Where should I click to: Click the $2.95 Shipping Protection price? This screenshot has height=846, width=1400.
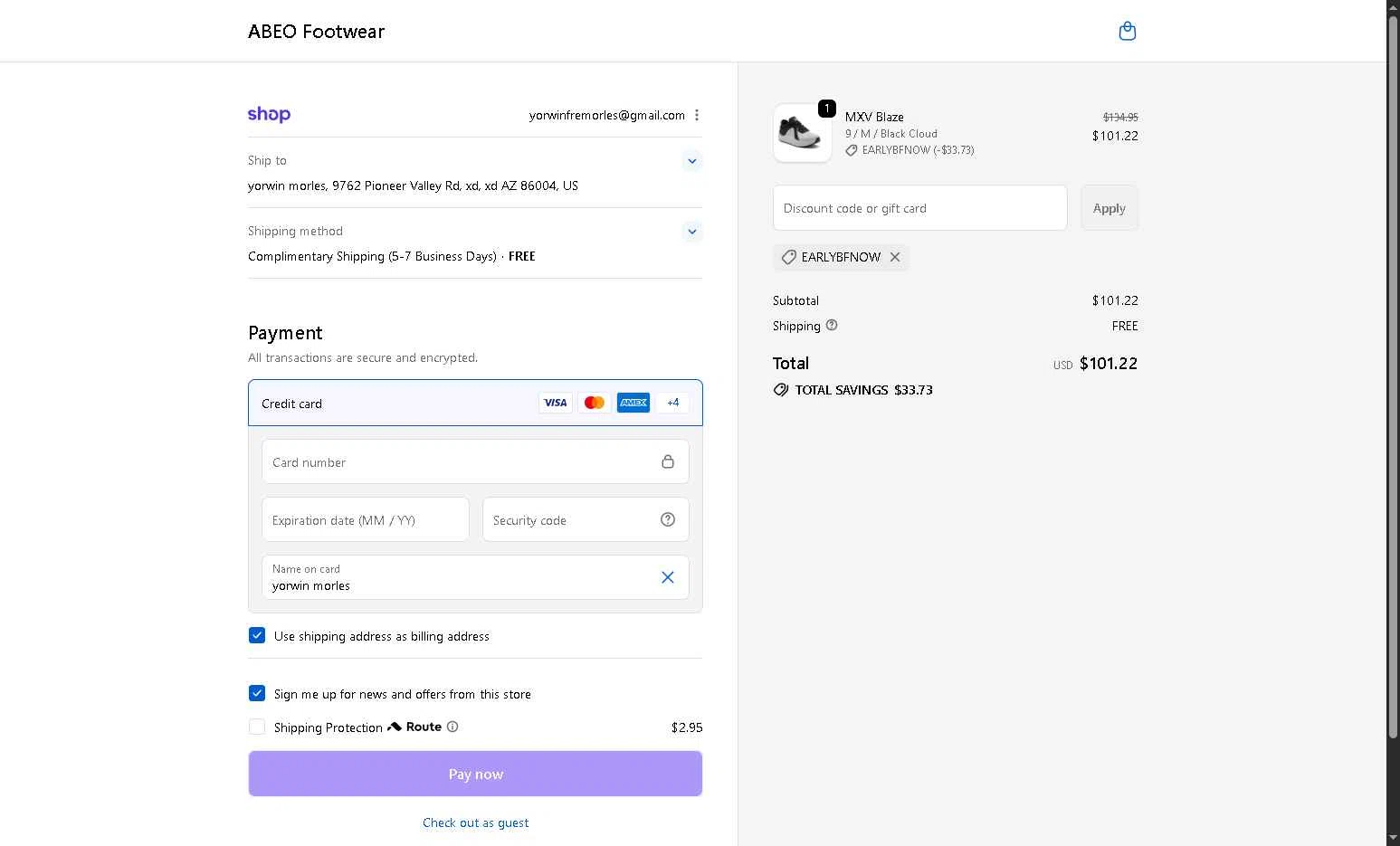(687, 727)
